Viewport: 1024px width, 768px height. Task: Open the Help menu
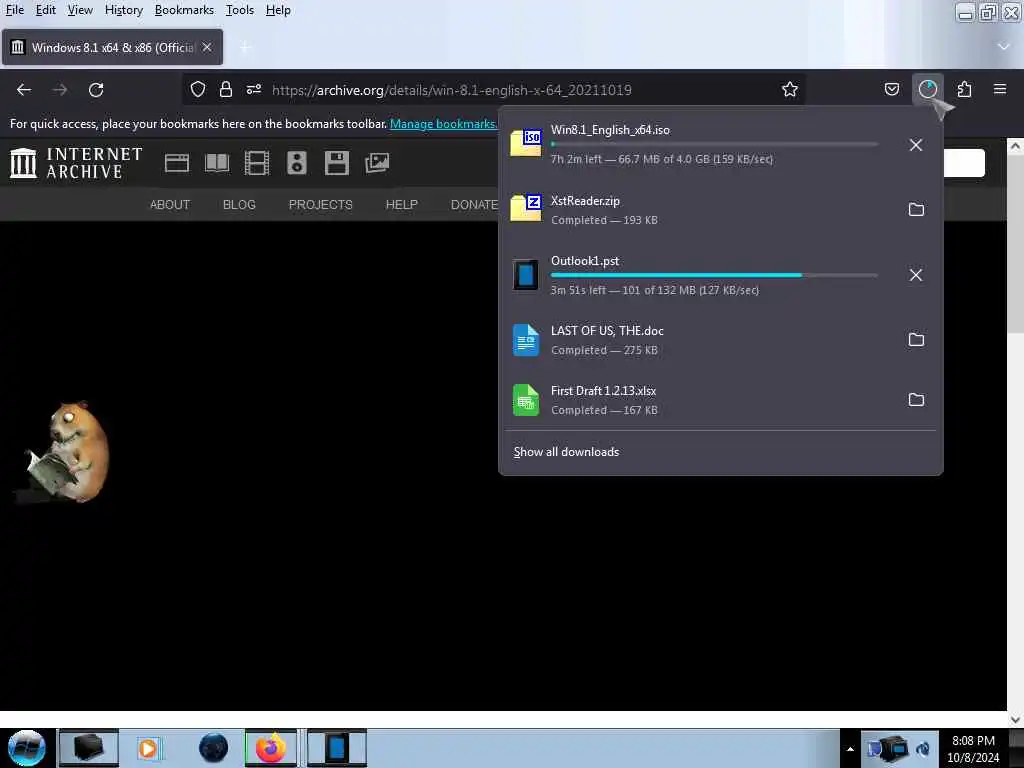tap(278, 10)
